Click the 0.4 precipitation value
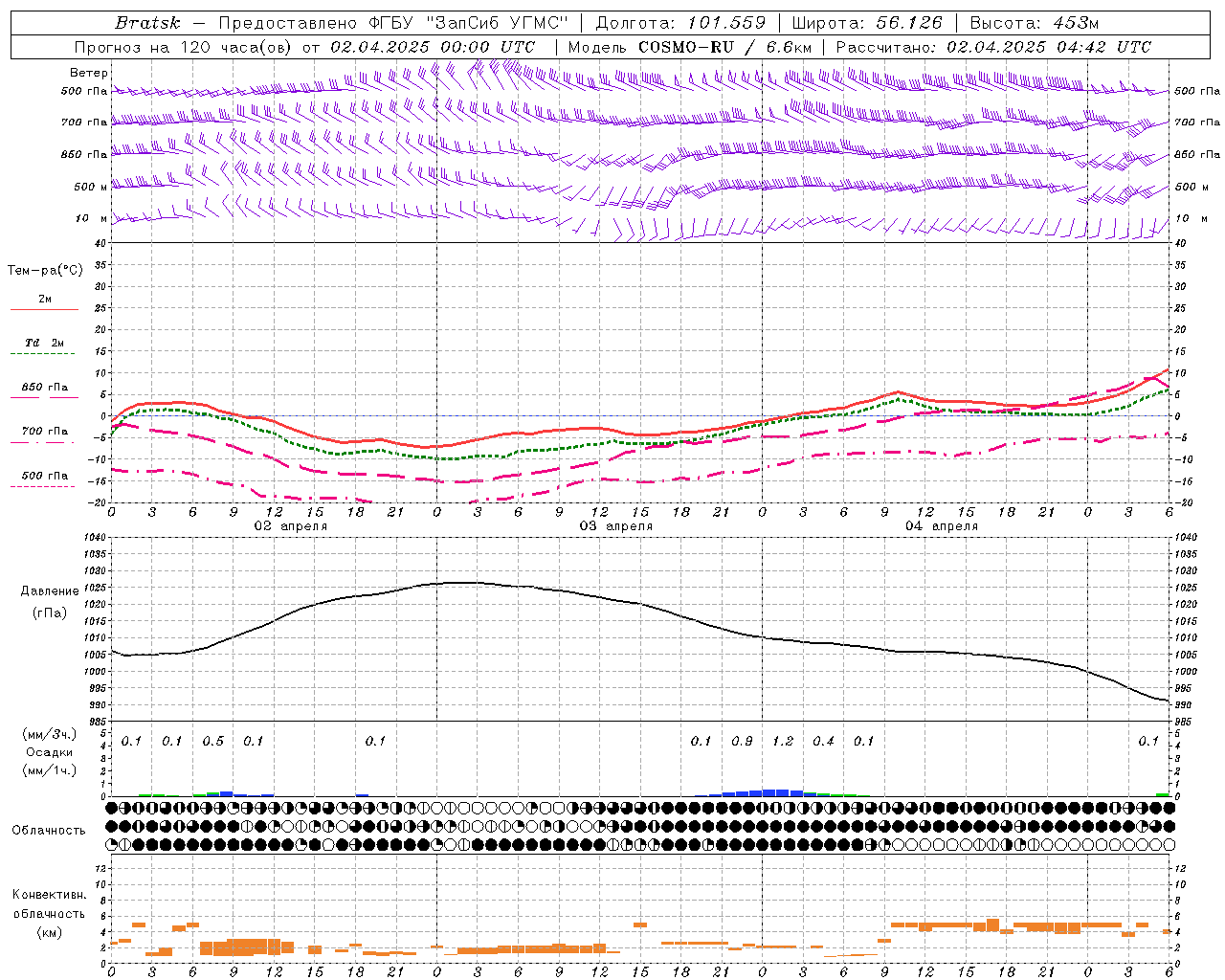 click(823, 742)
